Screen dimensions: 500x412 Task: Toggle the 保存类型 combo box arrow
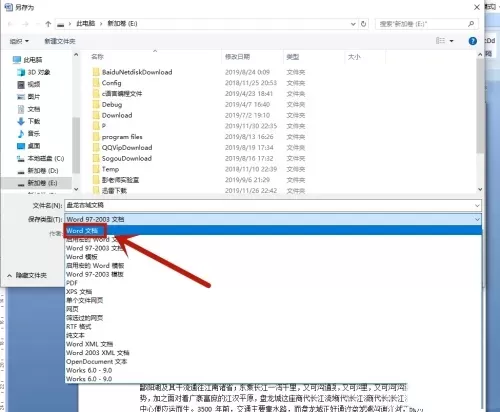click(477, 219)
